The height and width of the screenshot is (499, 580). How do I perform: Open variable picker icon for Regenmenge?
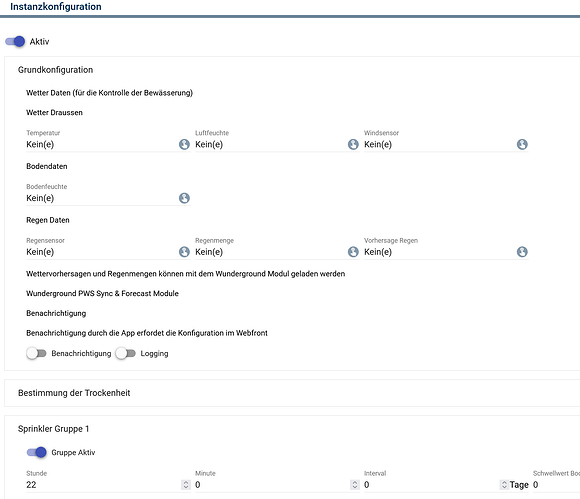point(353,252)
